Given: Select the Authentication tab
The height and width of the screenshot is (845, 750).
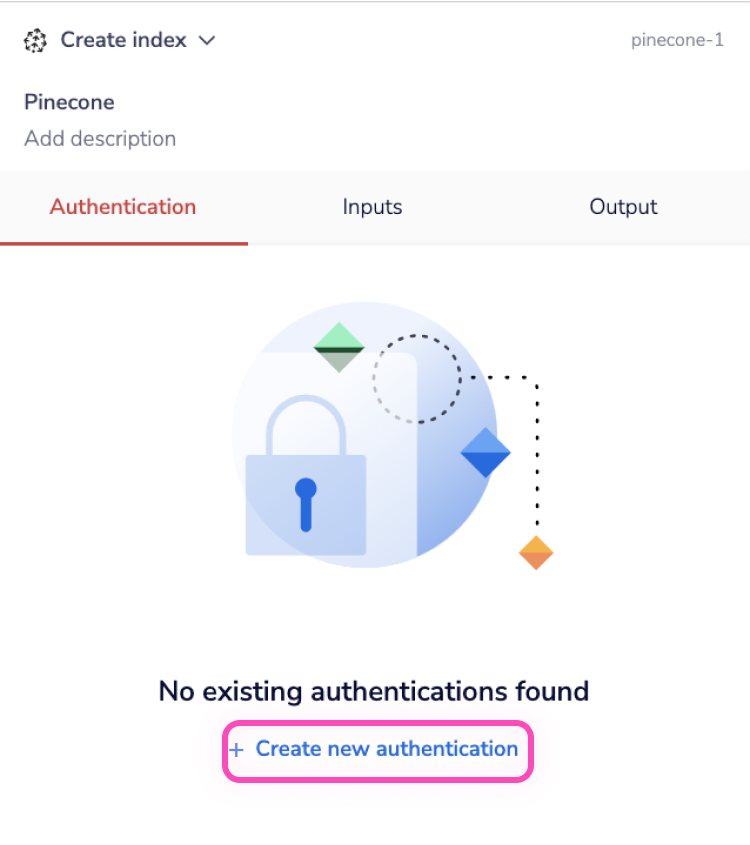Looking at the screenshot, I should 122,207.
